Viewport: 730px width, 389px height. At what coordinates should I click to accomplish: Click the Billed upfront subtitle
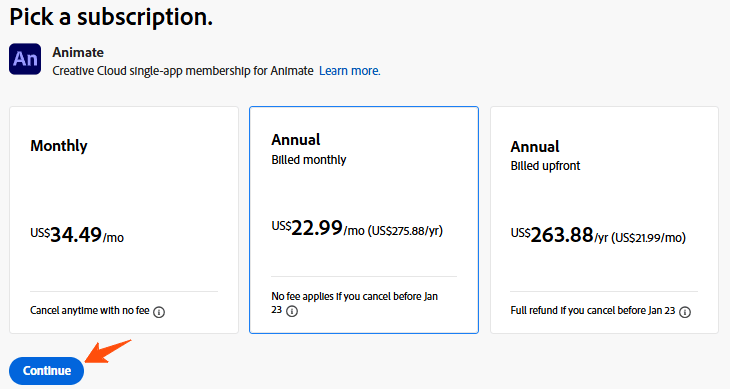tap(545, 166)
